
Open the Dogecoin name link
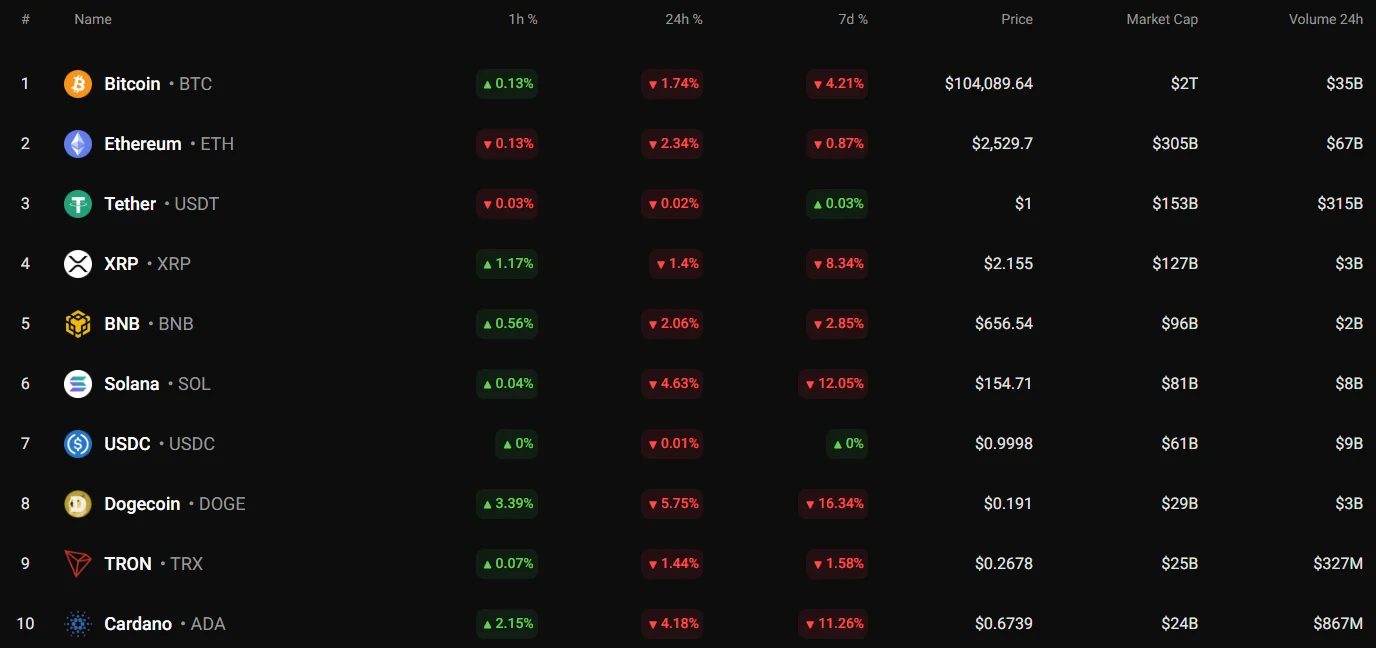(x=142, y=504)
